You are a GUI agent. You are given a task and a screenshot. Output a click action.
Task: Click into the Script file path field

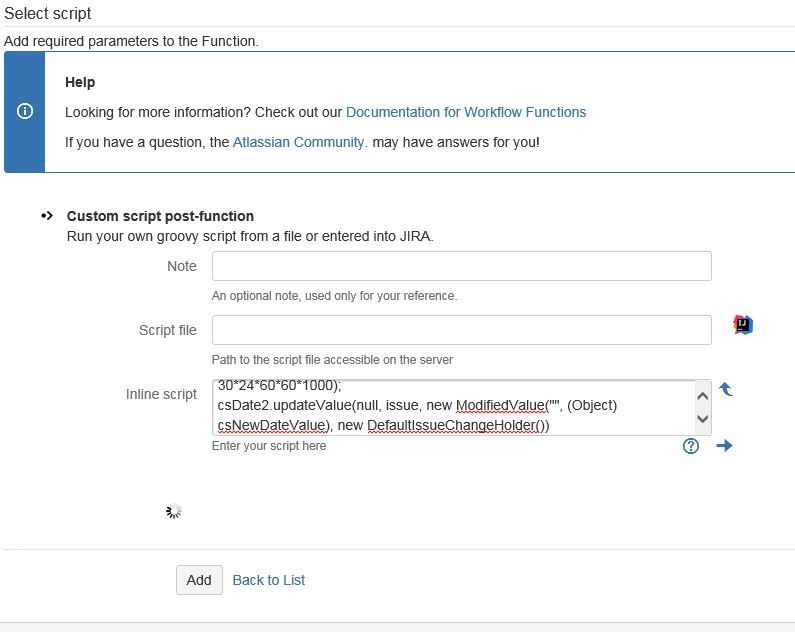click(461, 330)
